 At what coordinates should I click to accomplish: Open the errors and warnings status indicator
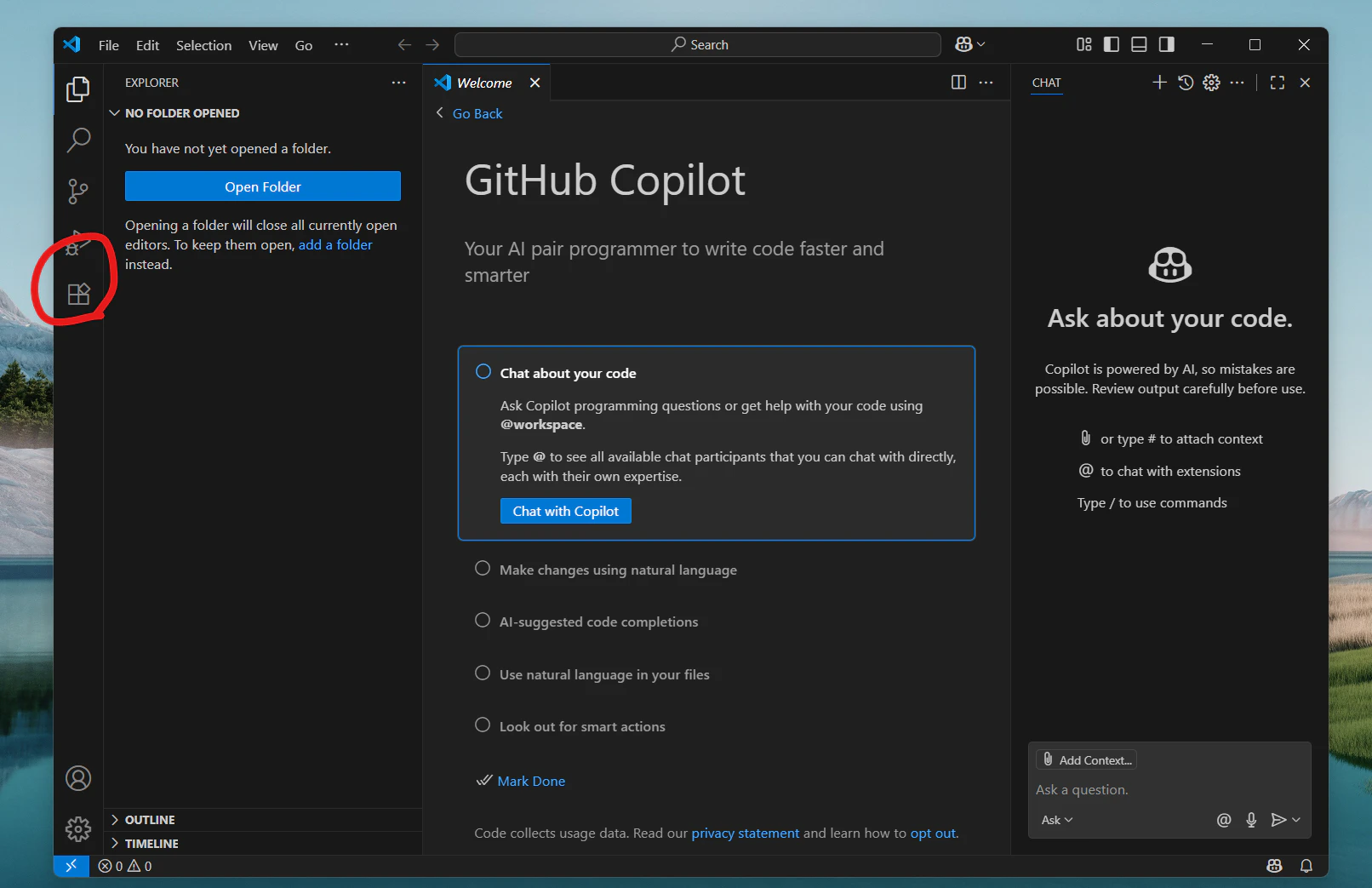(125, 866)
